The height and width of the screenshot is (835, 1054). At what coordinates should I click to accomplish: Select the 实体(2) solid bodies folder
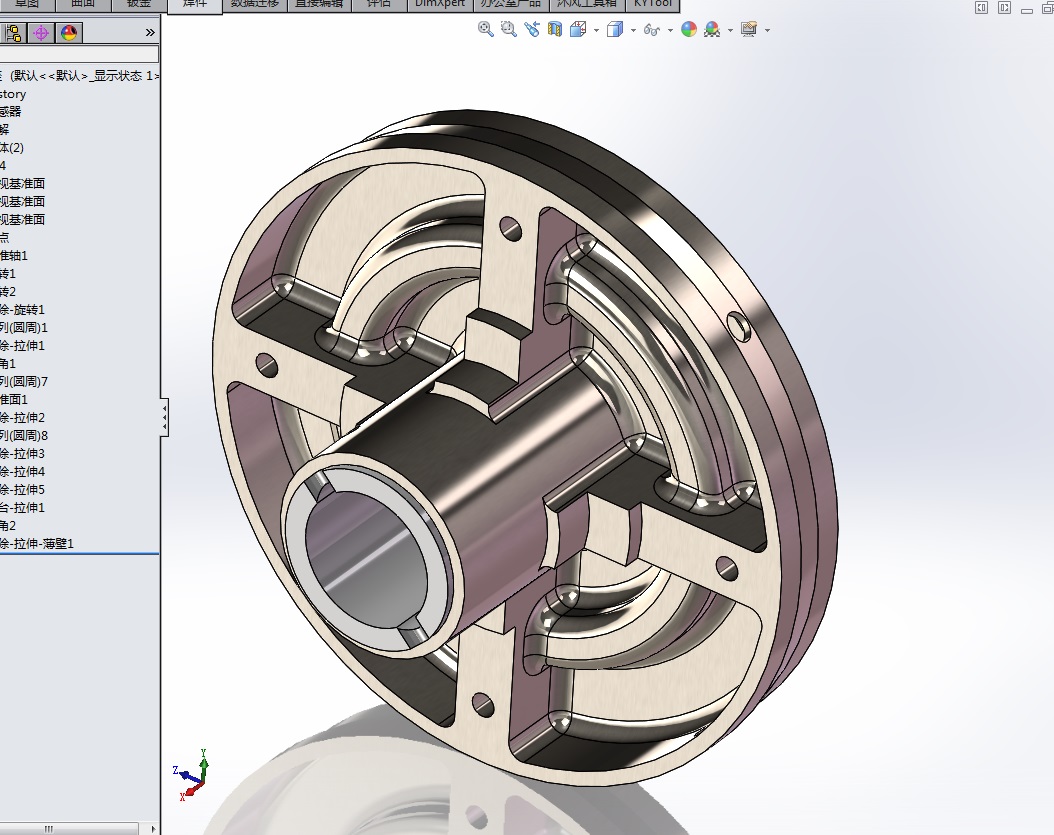click(11, 148)
